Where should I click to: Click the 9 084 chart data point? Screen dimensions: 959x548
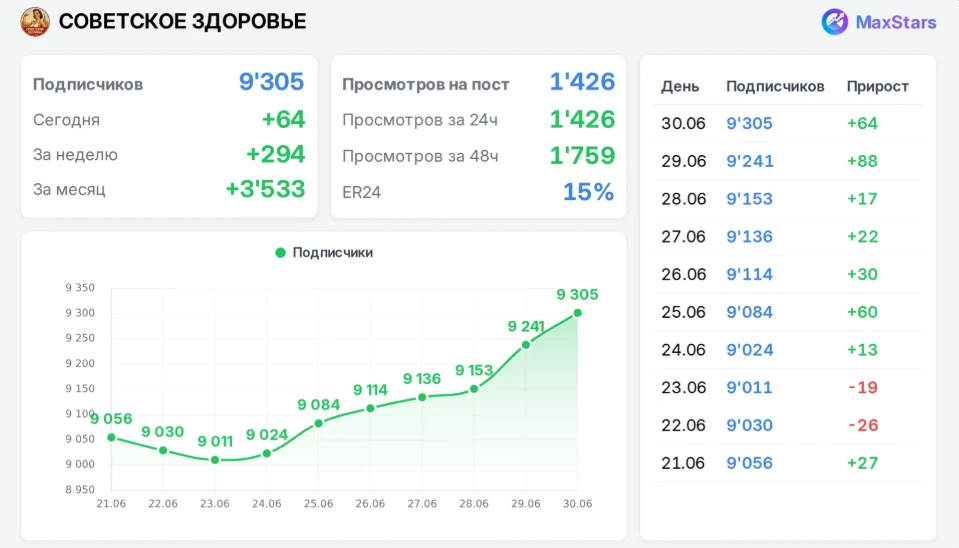tap(319, 423)
